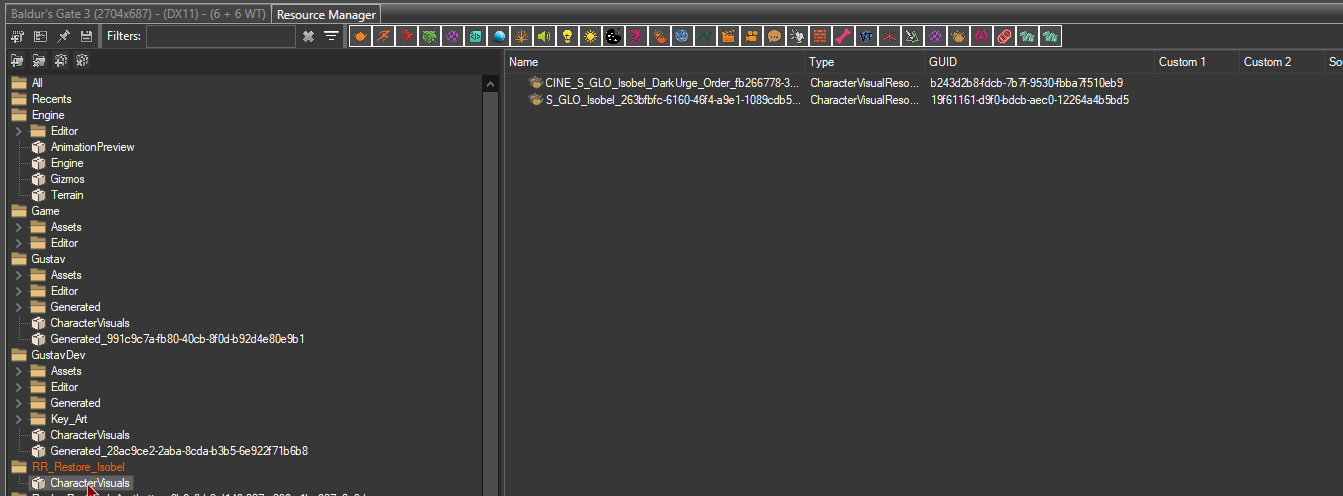The height and width of the screenshot is (496, 1343).
Task: Expand the Editor folder under Game
Action: (18, 243)
